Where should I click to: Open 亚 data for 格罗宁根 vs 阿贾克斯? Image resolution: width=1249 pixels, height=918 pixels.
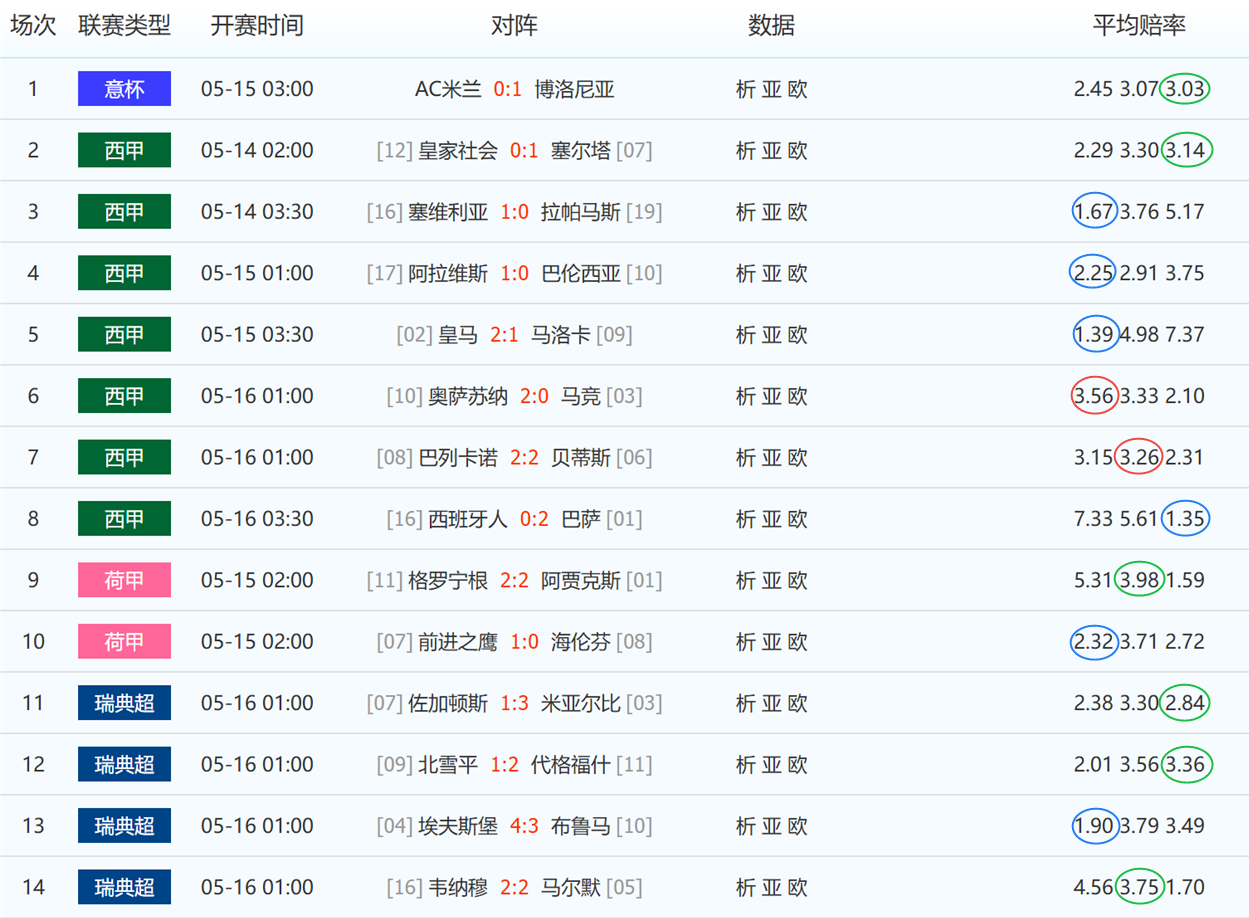771,580
